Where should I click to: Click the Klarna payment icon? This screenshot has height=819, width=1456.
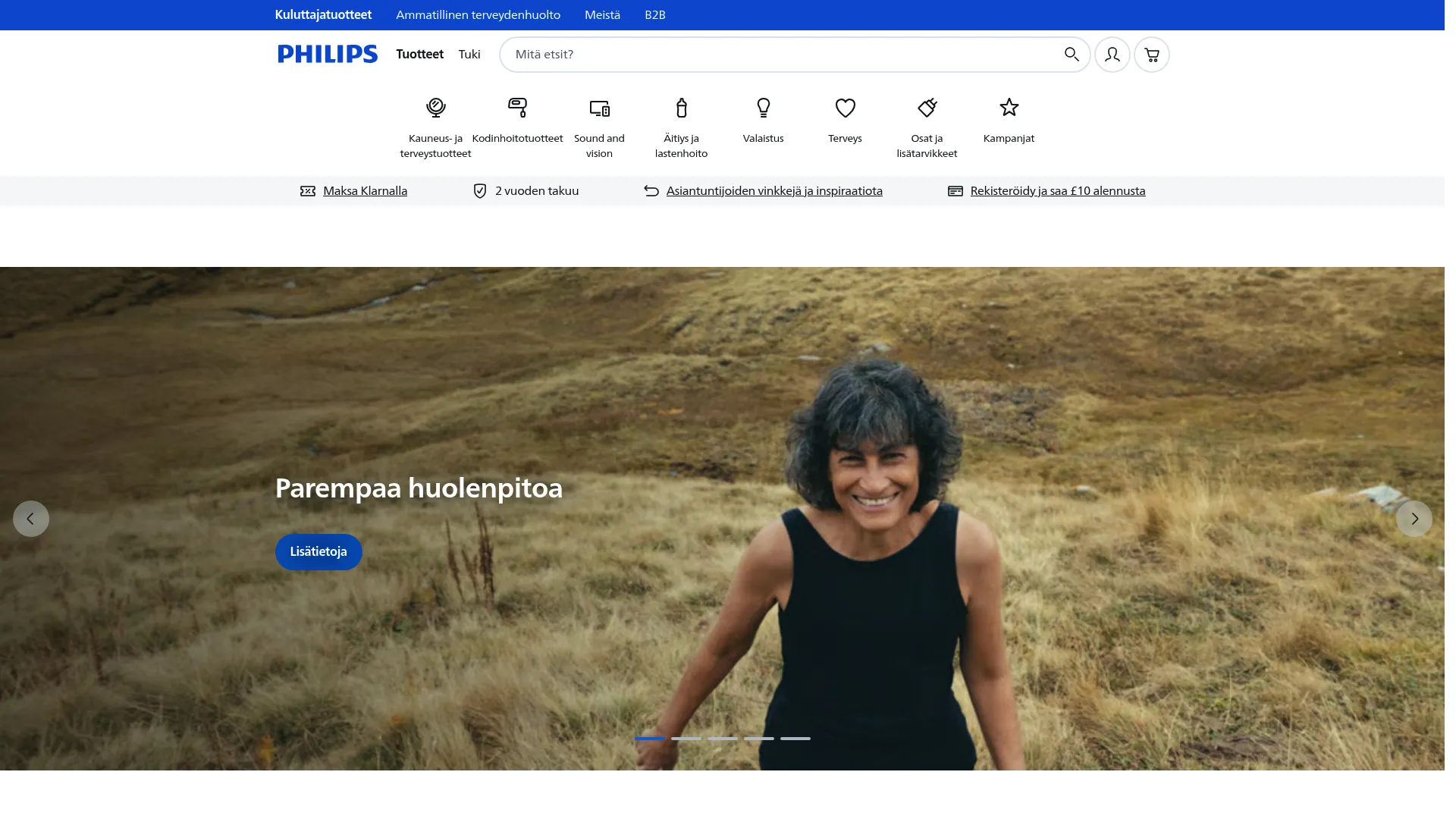(307, 191)
